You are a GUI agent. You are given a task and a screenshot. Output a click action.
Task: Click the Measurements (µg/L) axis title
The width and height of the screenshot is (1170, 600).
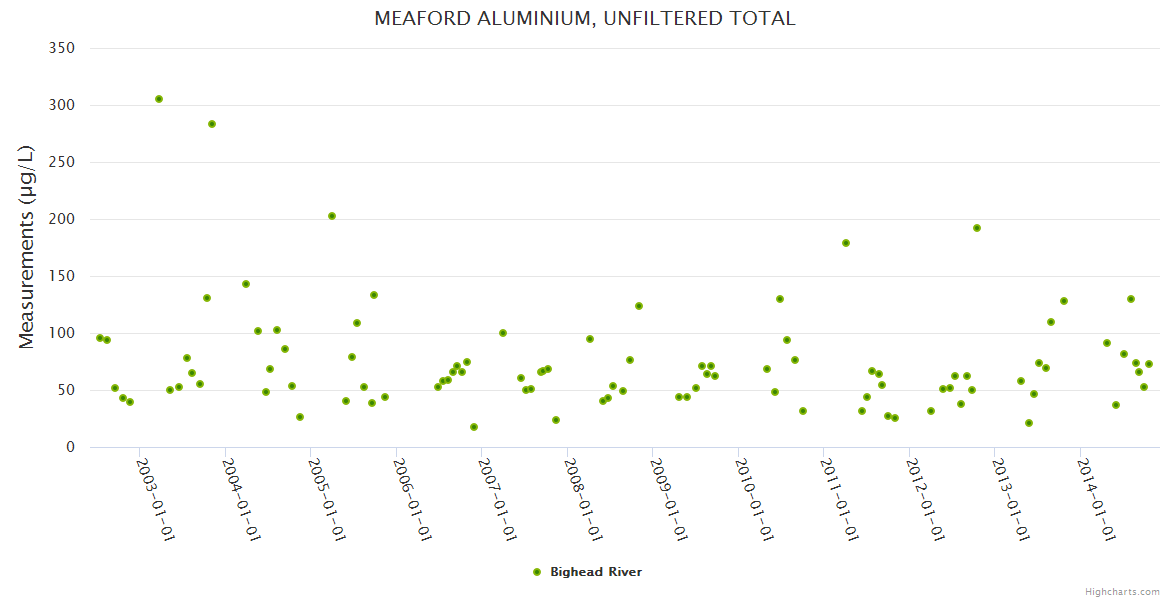click(x=27, y=247)
